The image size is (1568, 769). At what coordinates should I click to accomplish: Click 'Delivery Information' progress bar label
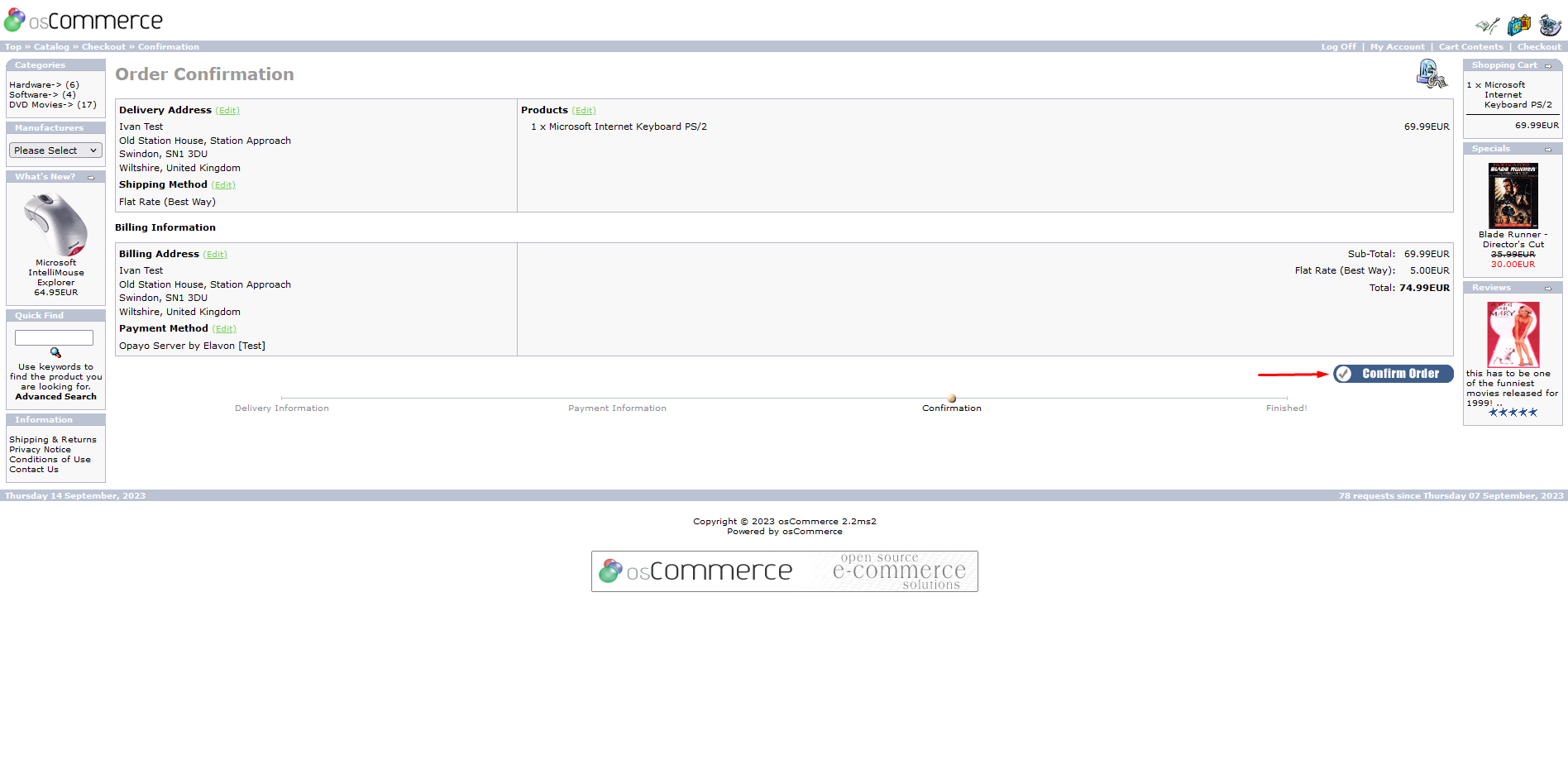(282, 408)
